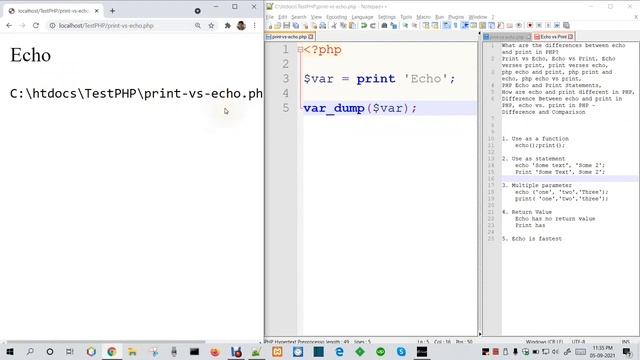Click the Replace icon next to Find
The image size is (640, 360).
(x=393, y=25)
